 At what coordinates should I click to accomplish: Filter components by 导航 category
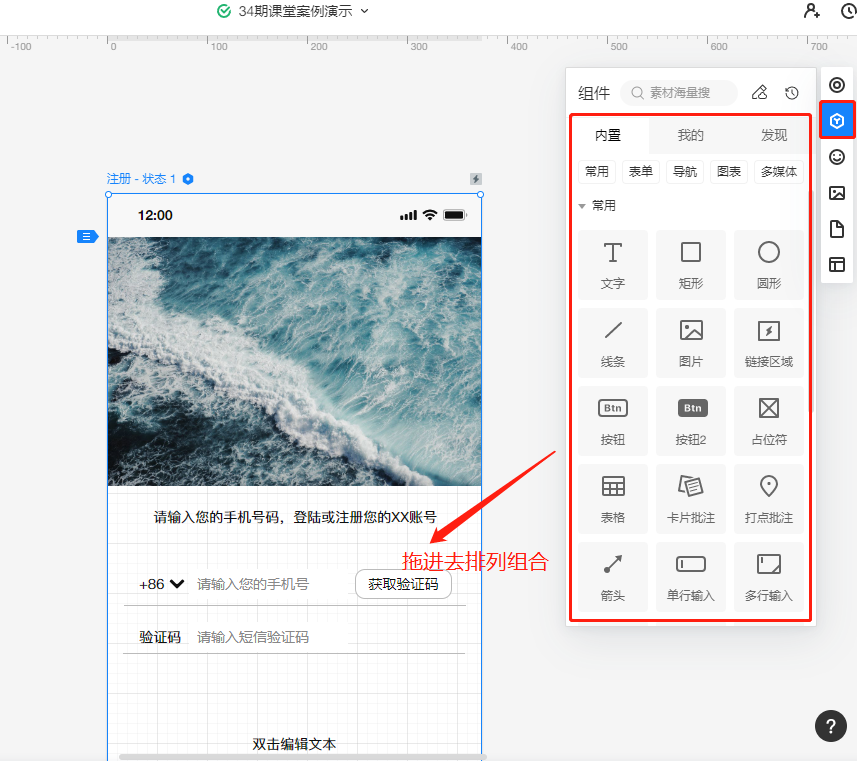tap(685, 172)
